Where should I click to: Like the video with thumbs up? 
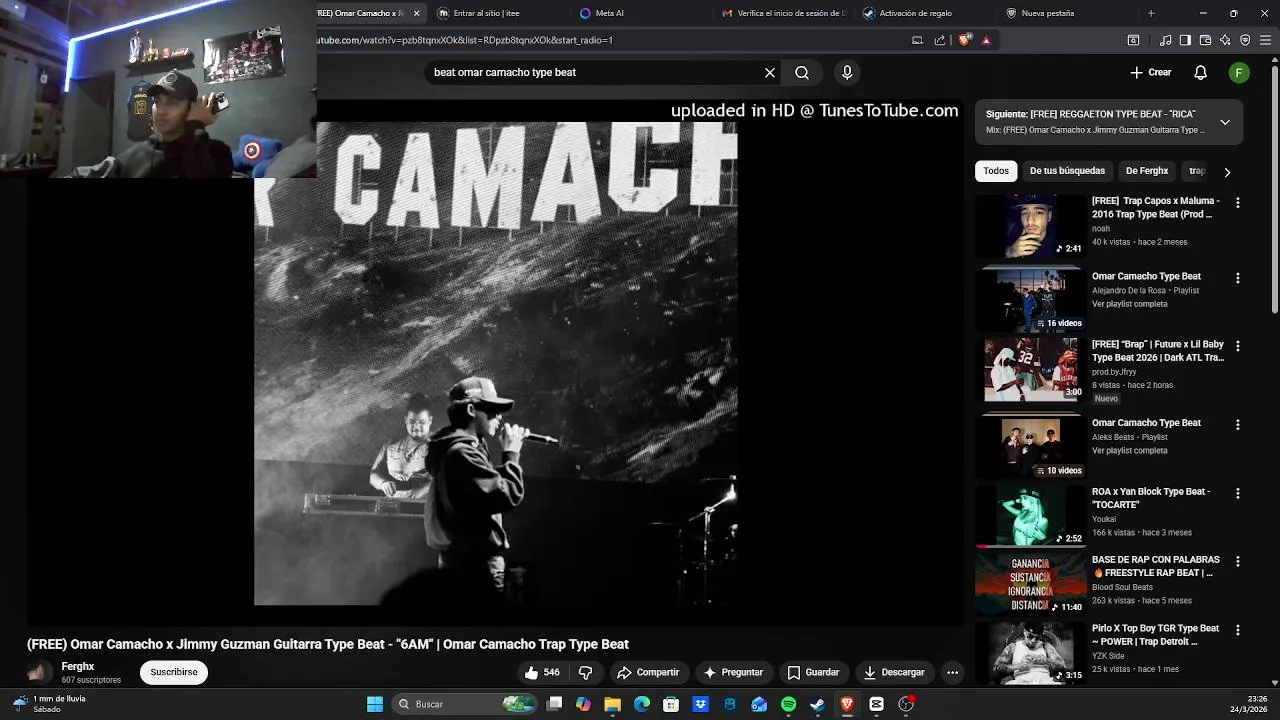(x=542, y=673)
